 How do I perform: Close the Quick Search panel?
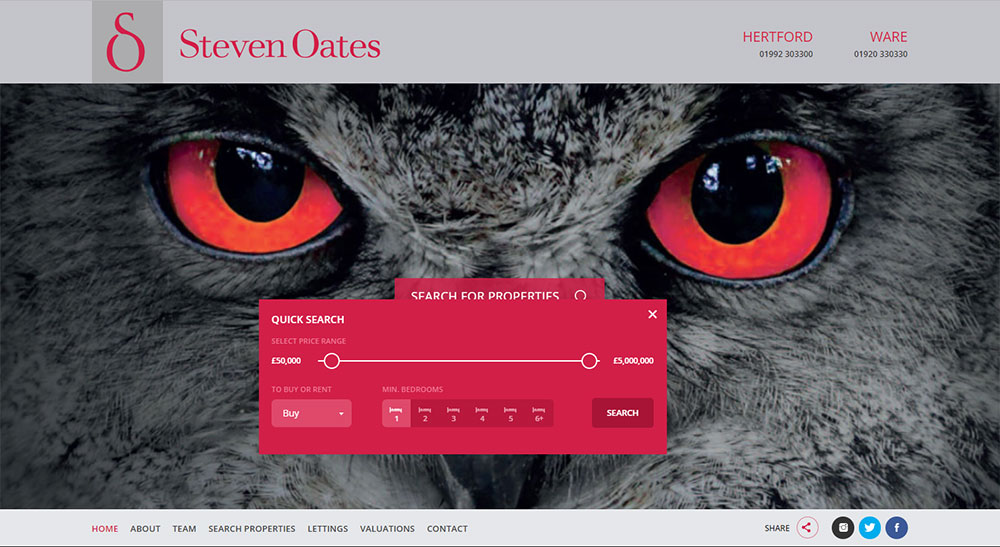click(x=652, y=314)
